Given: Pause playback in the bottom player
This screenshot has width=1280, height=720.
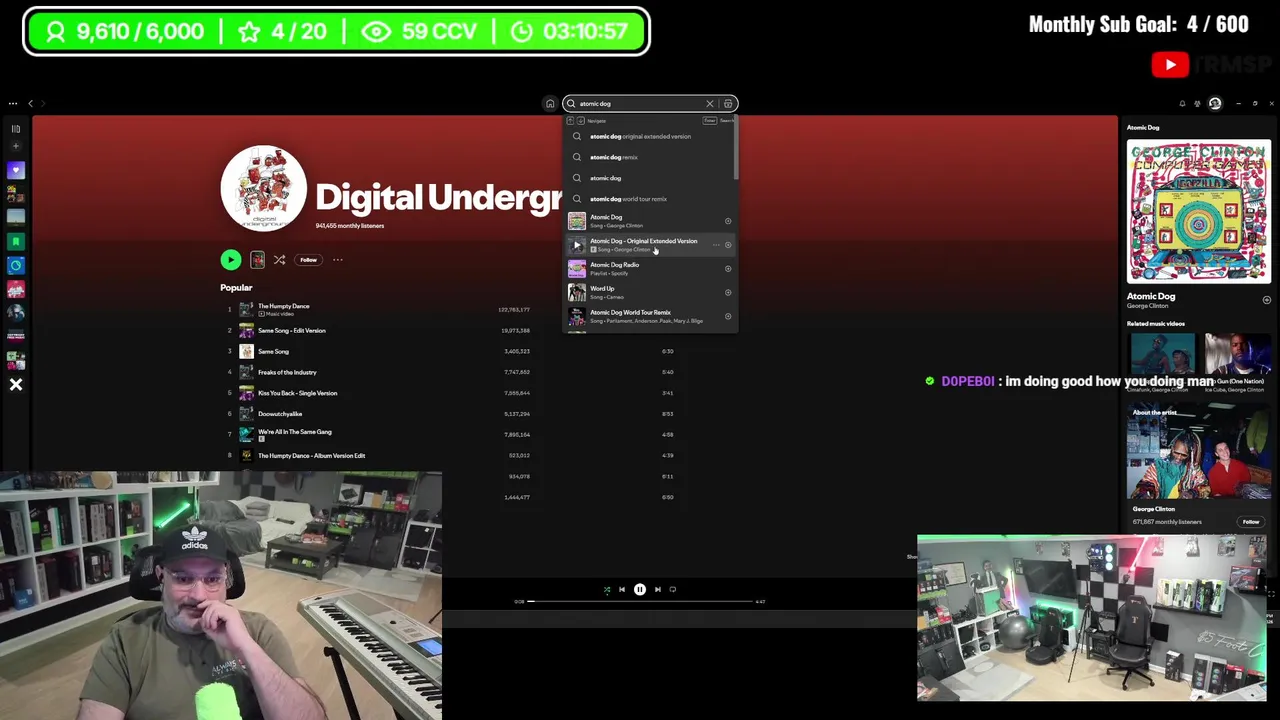Looking at the screenshot, I should pos(640,590).
